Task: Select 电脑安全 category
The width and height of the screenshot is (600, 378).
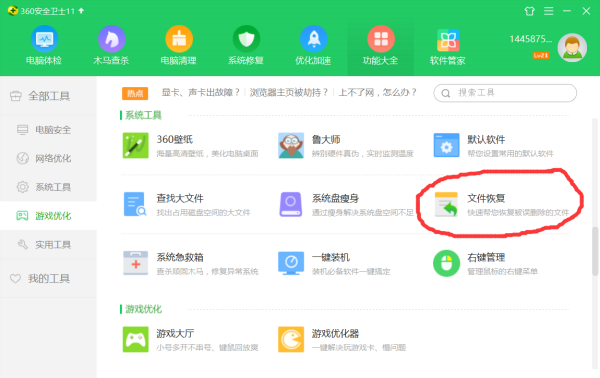Action: [48, 130]
